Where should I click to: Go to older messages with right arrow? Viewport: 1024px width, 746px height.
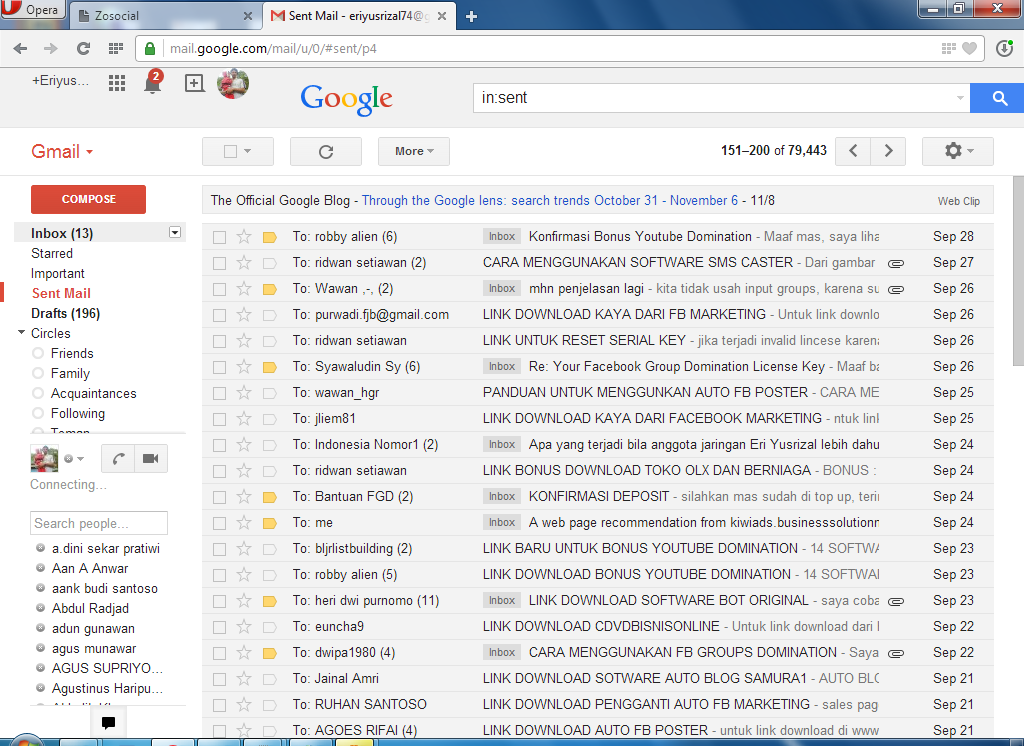coord(888,151)
